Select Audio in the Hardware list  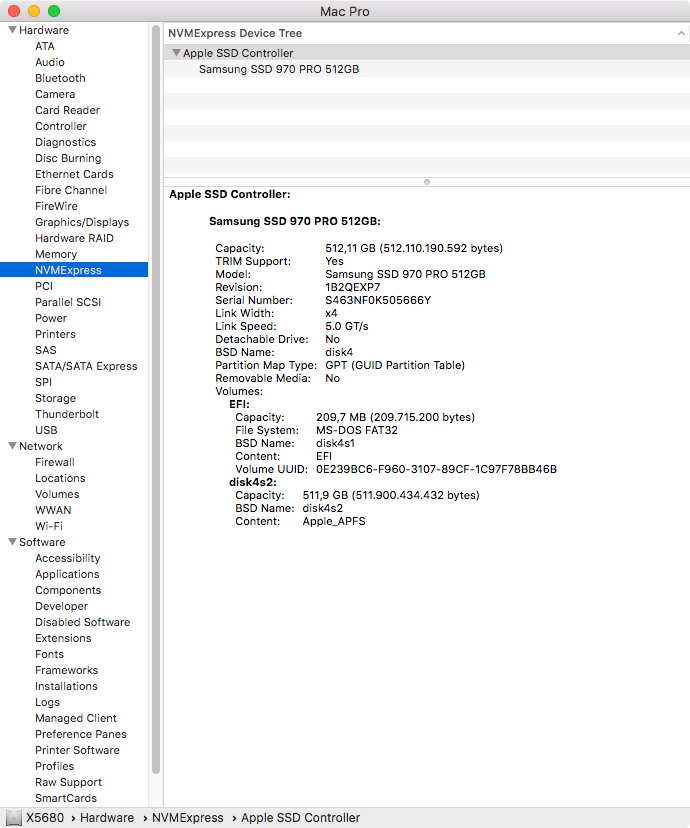tap(50, 62)
